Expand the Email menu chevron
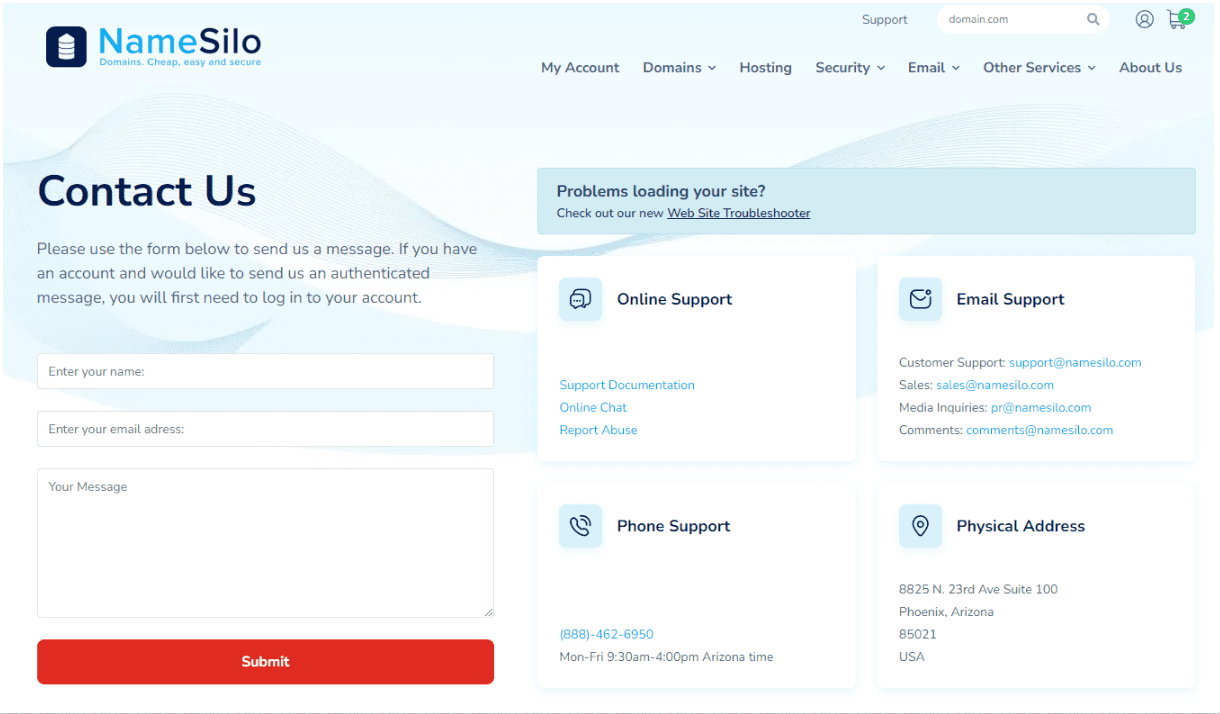Viewport: 1220px width, 714px height. (956, 68)
